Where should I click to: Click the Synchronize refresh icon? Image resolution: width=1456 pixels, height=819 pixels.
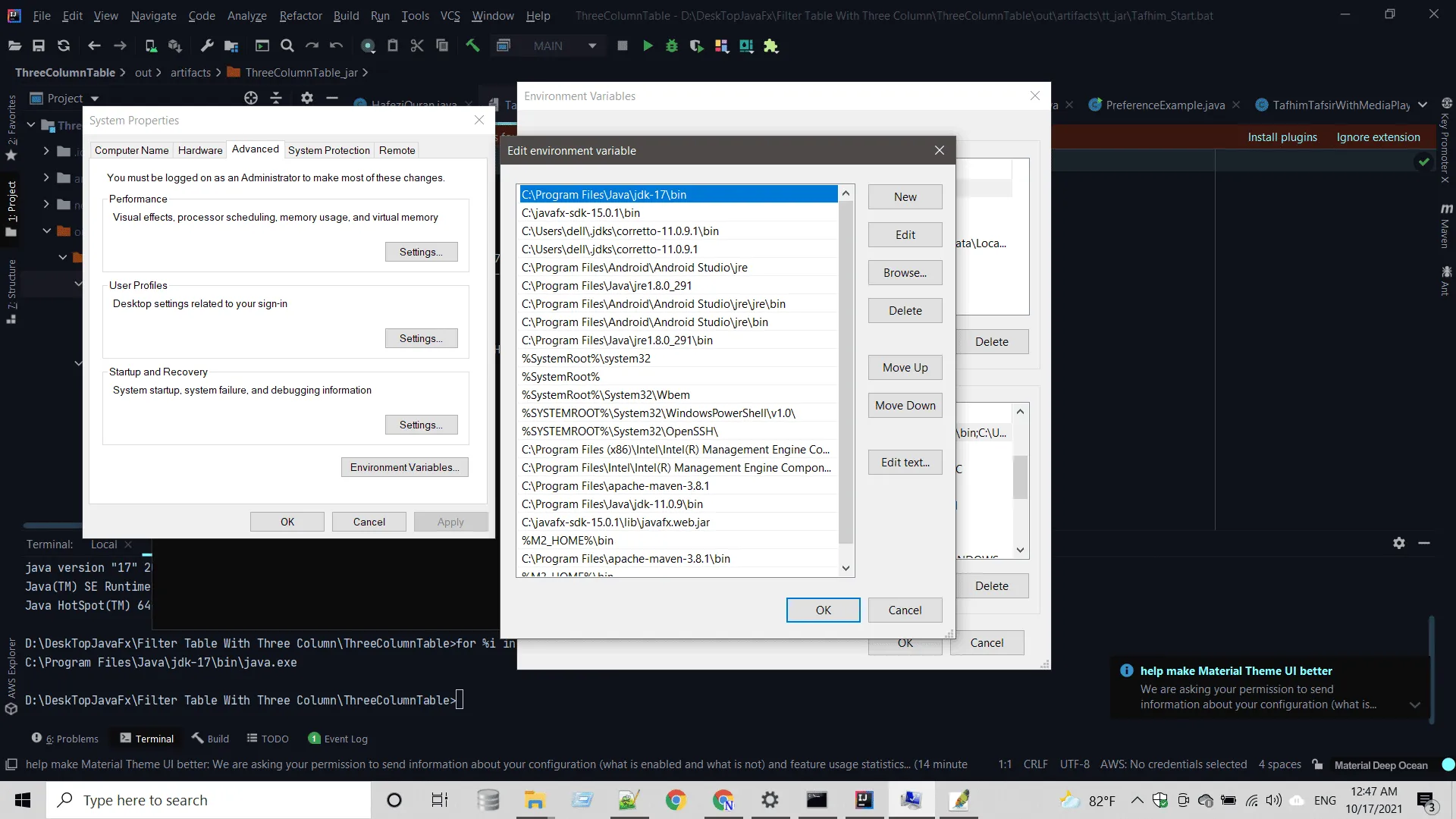pos(64,46)
